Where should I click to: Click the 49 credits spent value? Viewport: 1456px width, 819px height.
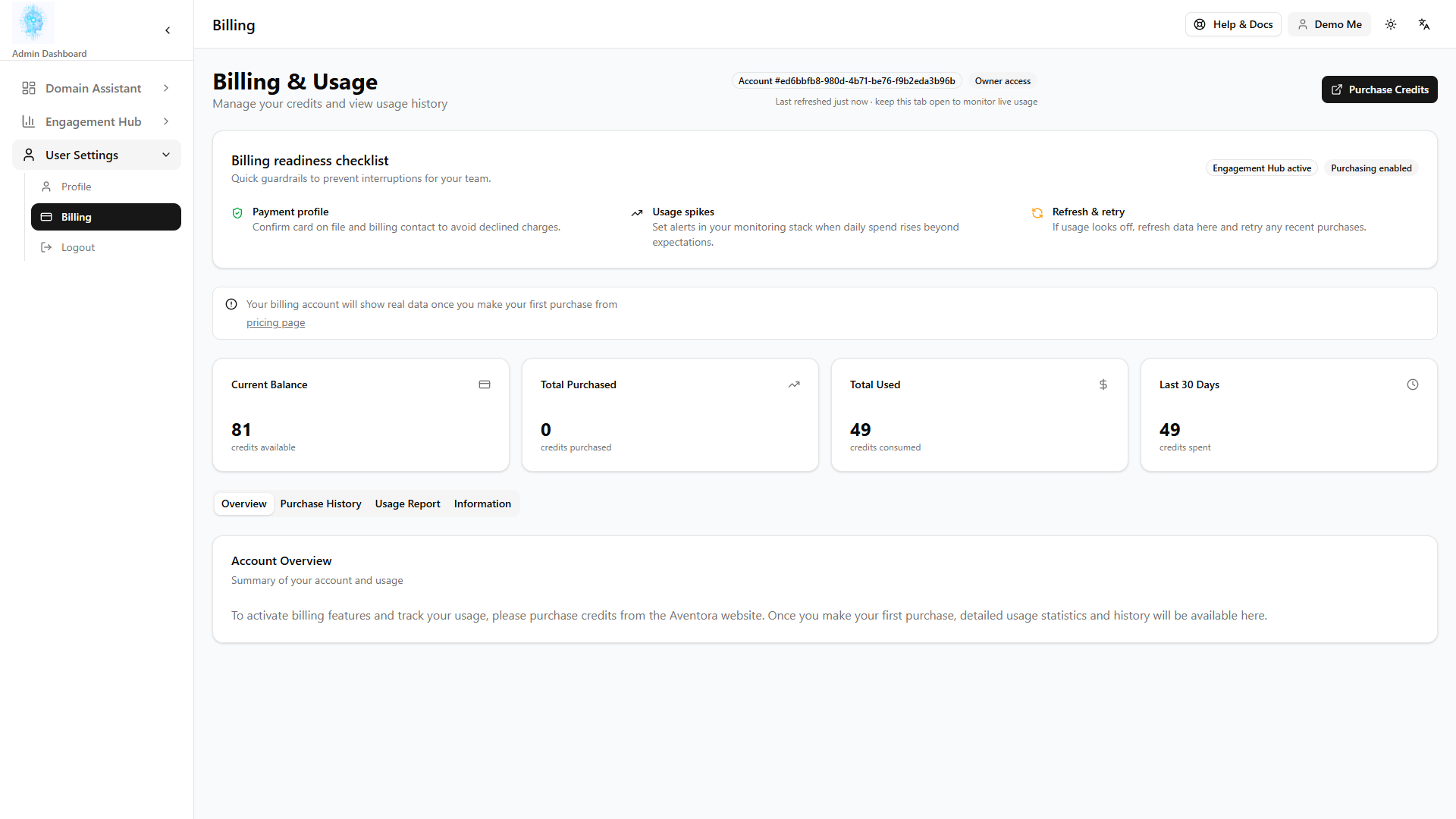pos(1170,430)
